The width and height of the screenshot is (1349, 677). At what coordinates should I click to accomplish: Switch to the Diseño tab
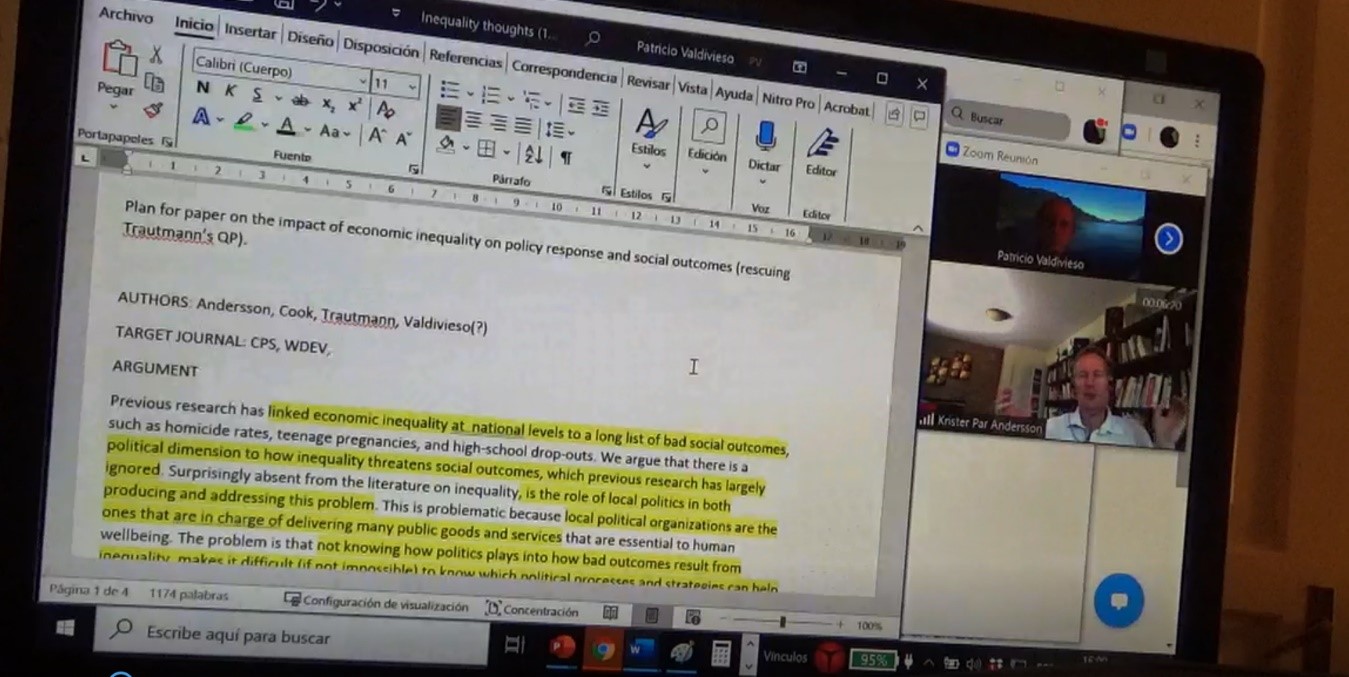pyautogui.click(x=310, y=38)
